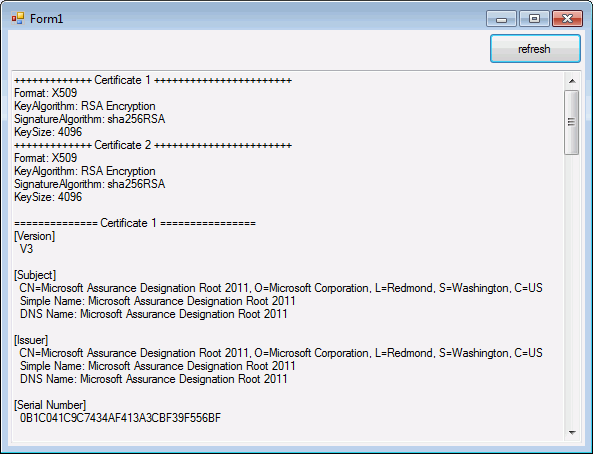Image resolution: width=593 pixels, height=454 pixels.
Task: Click the scrollbar up arrow
Action: 572,81
